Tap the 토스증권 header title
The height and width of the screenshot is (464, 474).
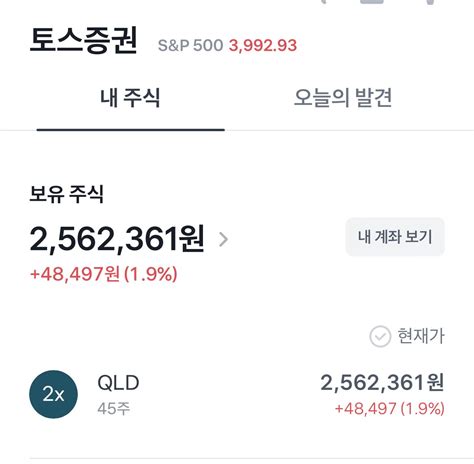tap(83, 41)
